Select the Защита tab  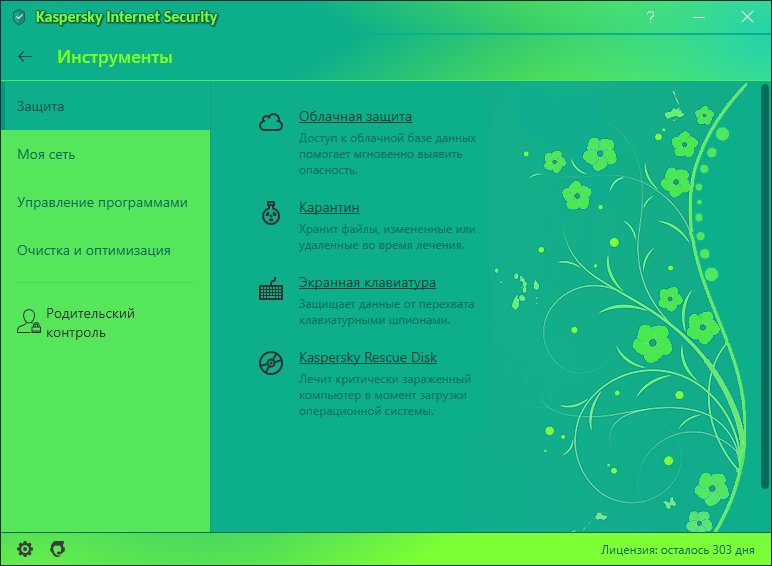105,106
